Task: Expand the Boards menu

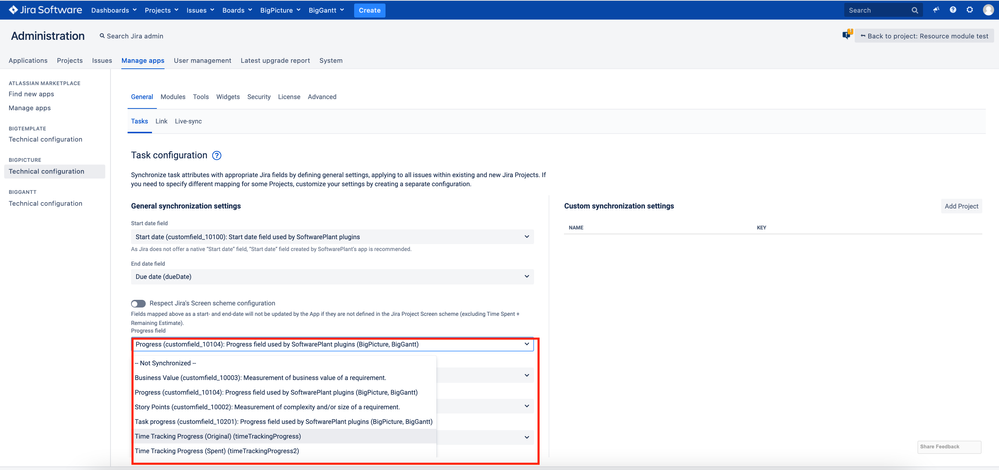Action: tap(237, 10)
